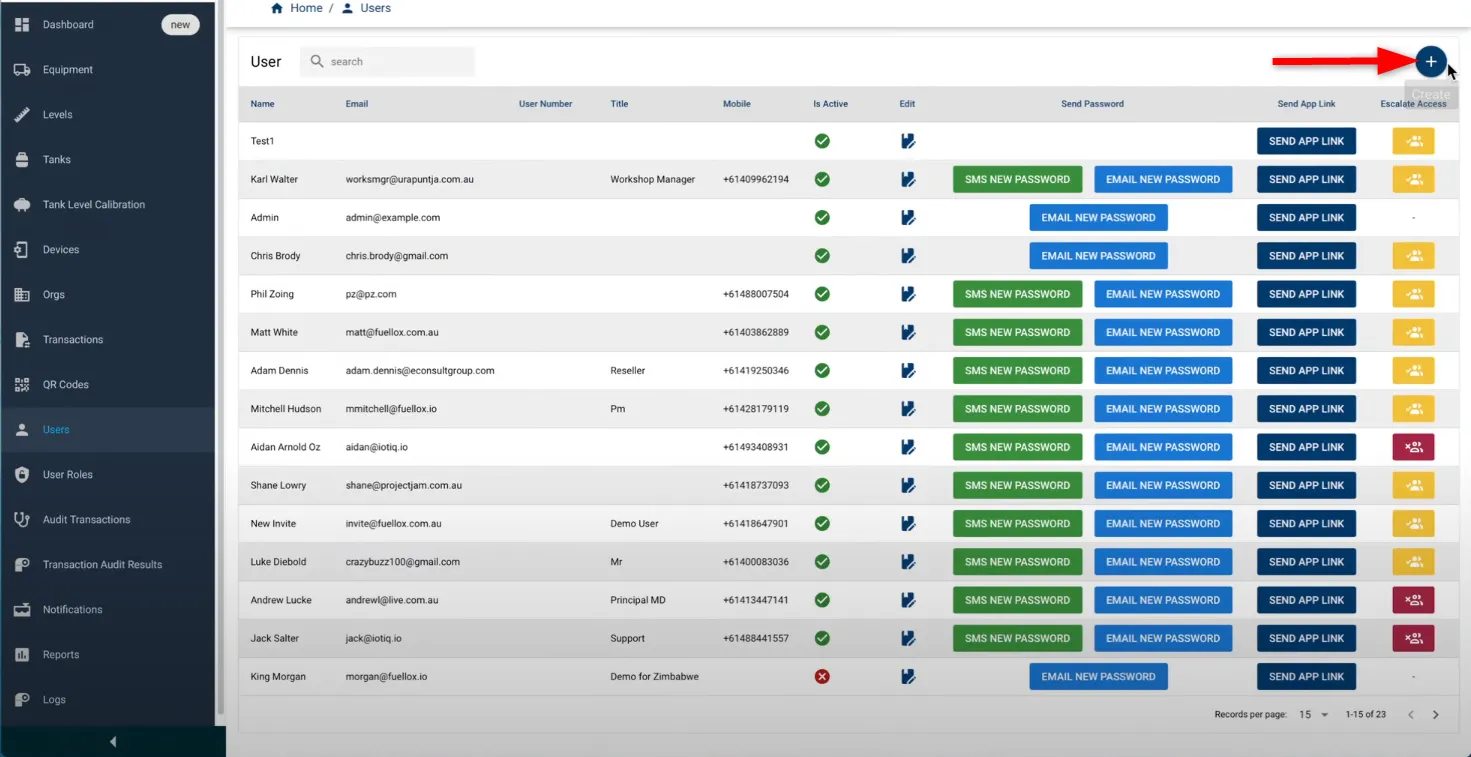
Task: Open Tanks in the sidebar
Action: pyautogui.click(x=107, y=160)
